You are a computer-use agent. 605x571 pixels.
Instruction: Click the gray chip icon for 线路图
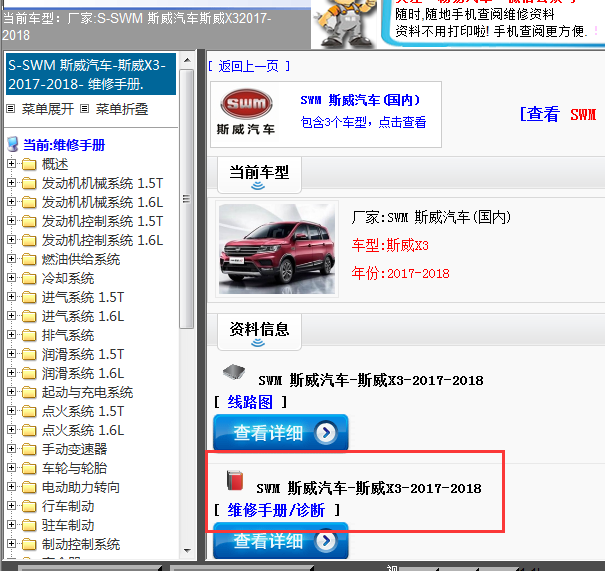[234, 372]
